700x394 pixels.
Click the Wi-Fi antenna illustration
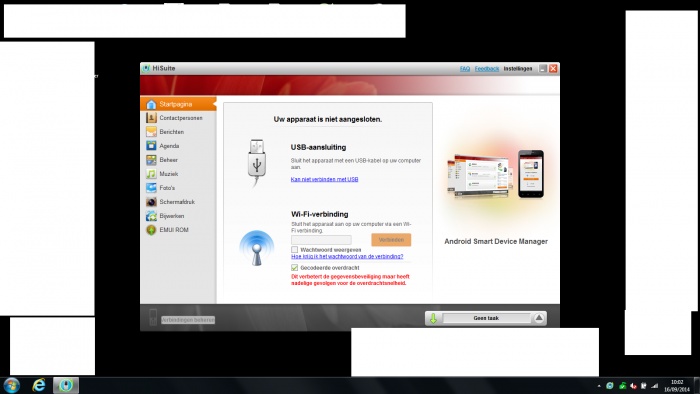tap(256, 248)
